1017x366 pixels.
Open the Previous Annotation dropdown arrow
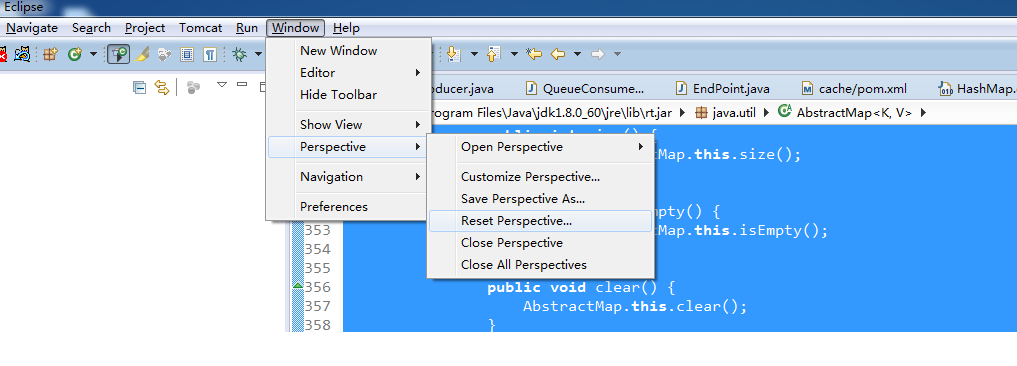[514, 55]
